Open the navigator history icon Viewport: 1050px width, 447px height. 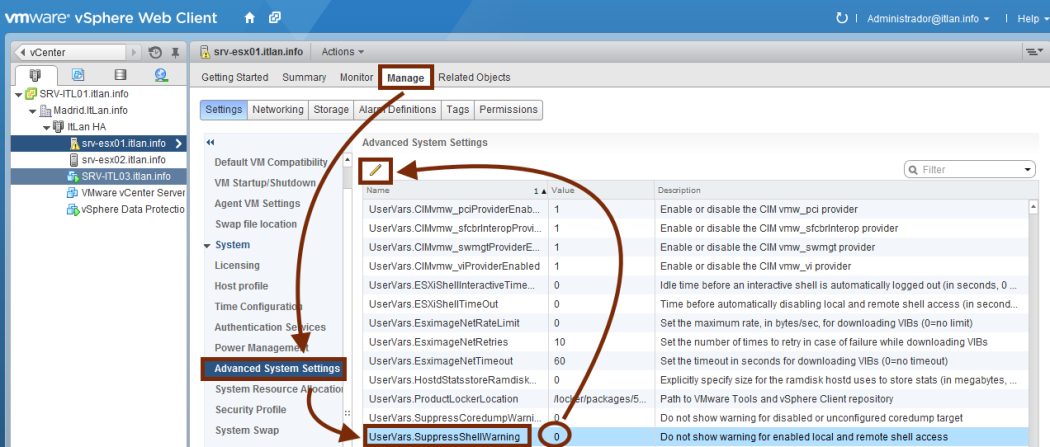155,52
